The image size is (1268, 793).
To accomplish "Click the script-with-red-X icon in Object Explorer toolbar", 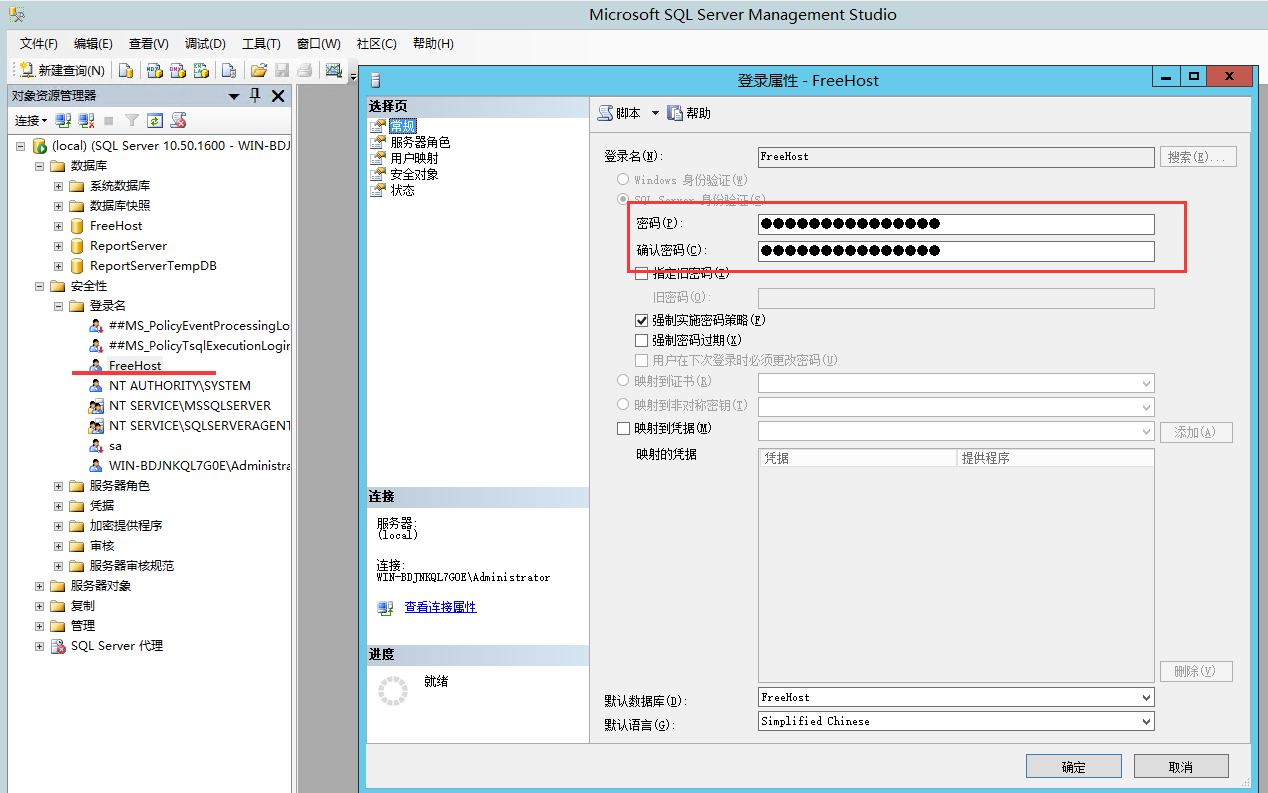I will coord(179,120).
